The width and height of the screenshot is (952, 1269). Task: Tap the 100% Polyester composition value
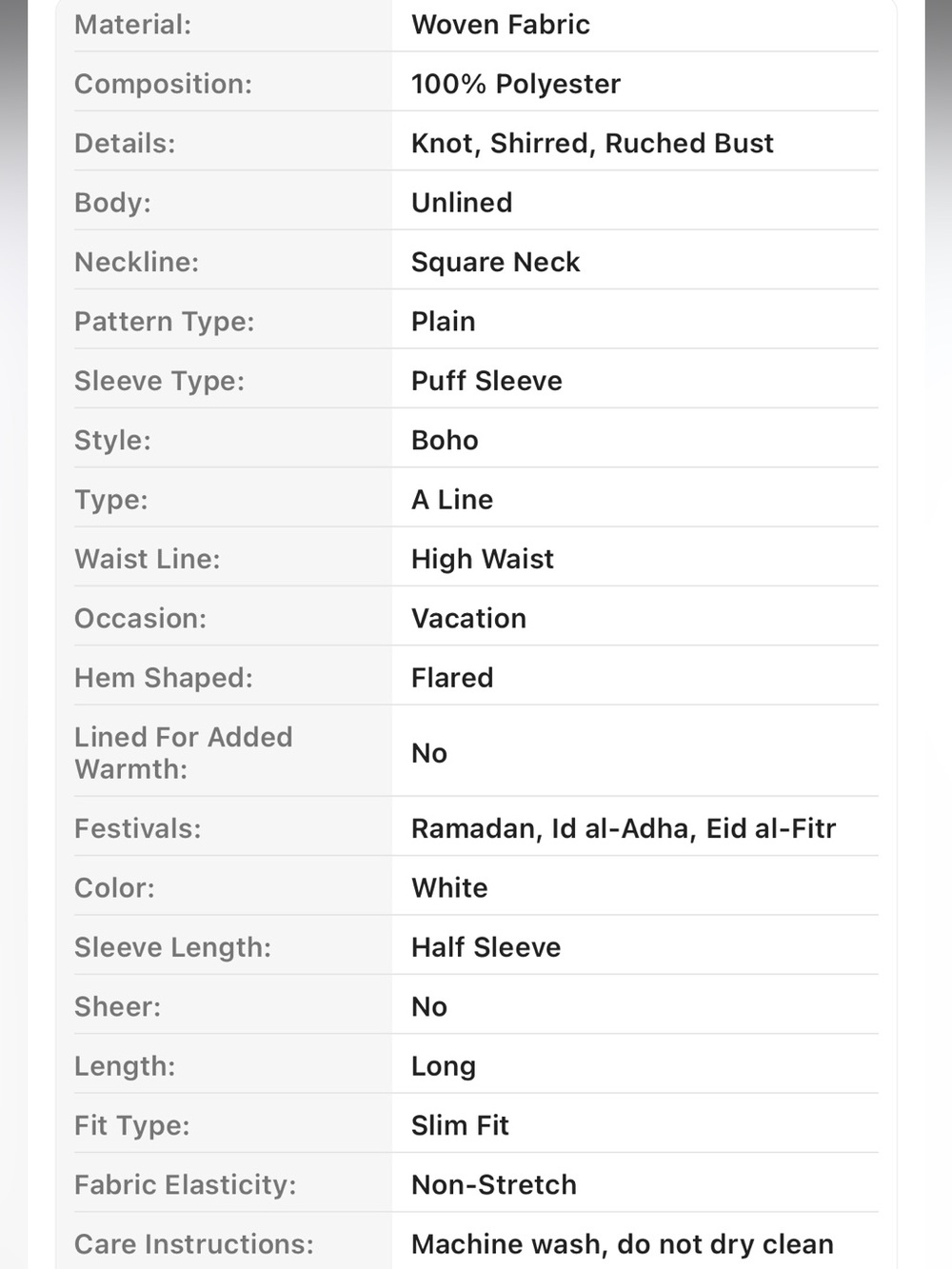coord(516,84)
